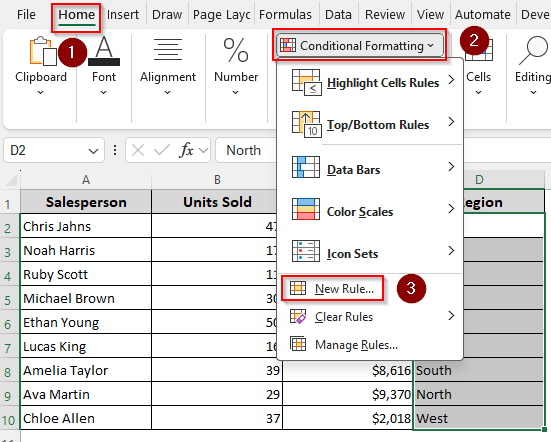Switch to the View tab

(430, 15)
